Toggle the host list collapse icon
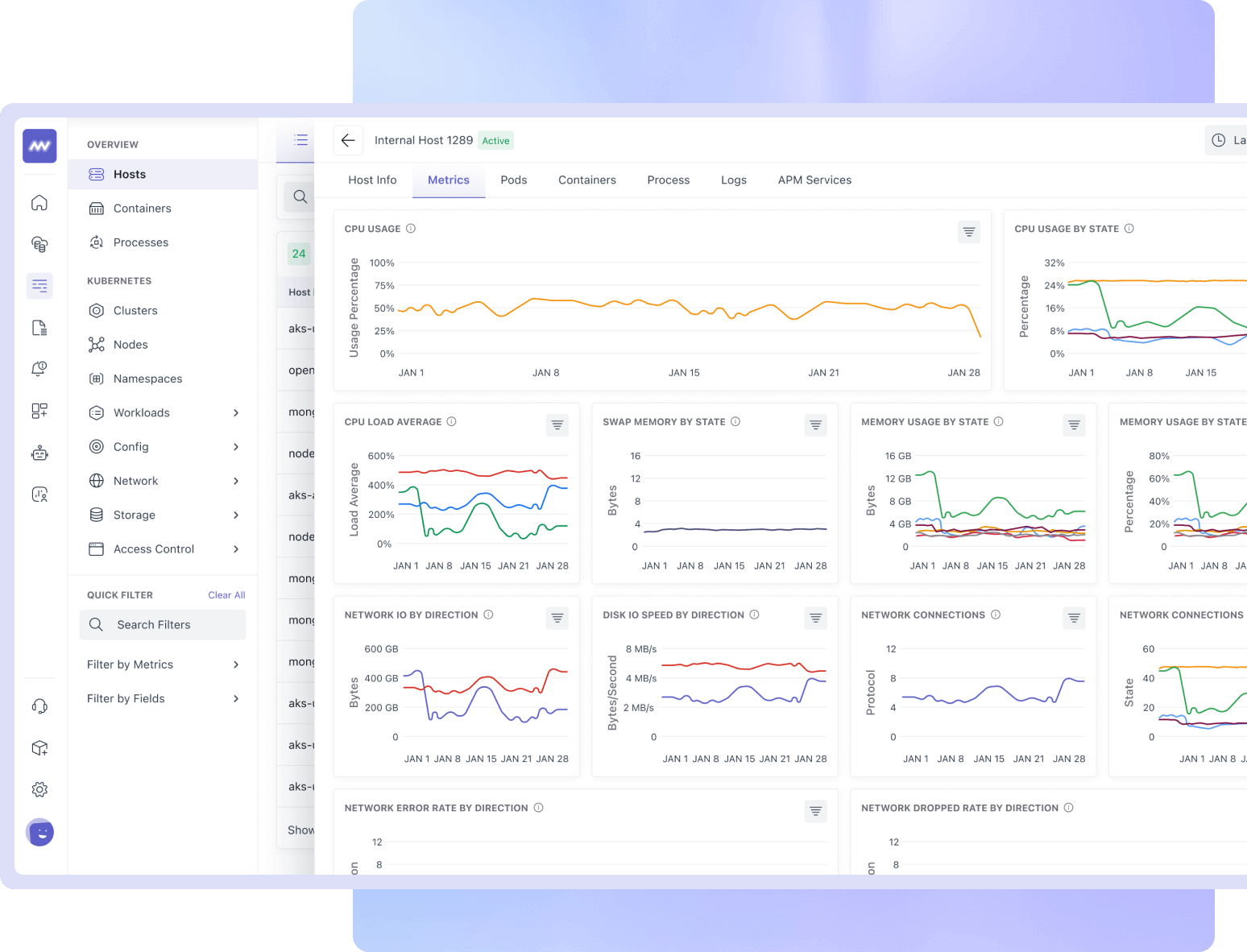1247x952 pixels. pyautogui.click(x=300, y=140)
